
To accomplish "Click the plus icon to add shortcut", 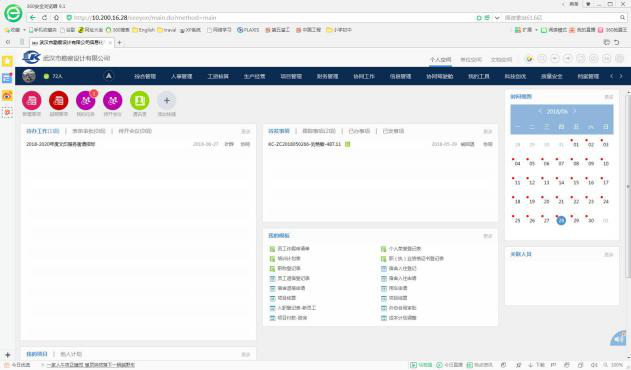I will click(x=167, y=101).
